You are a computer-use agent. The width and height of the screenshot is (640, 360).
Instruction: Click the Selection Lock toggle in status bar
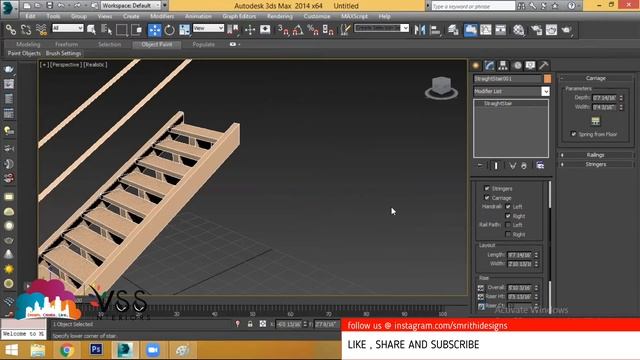click(x=250, y=324)
